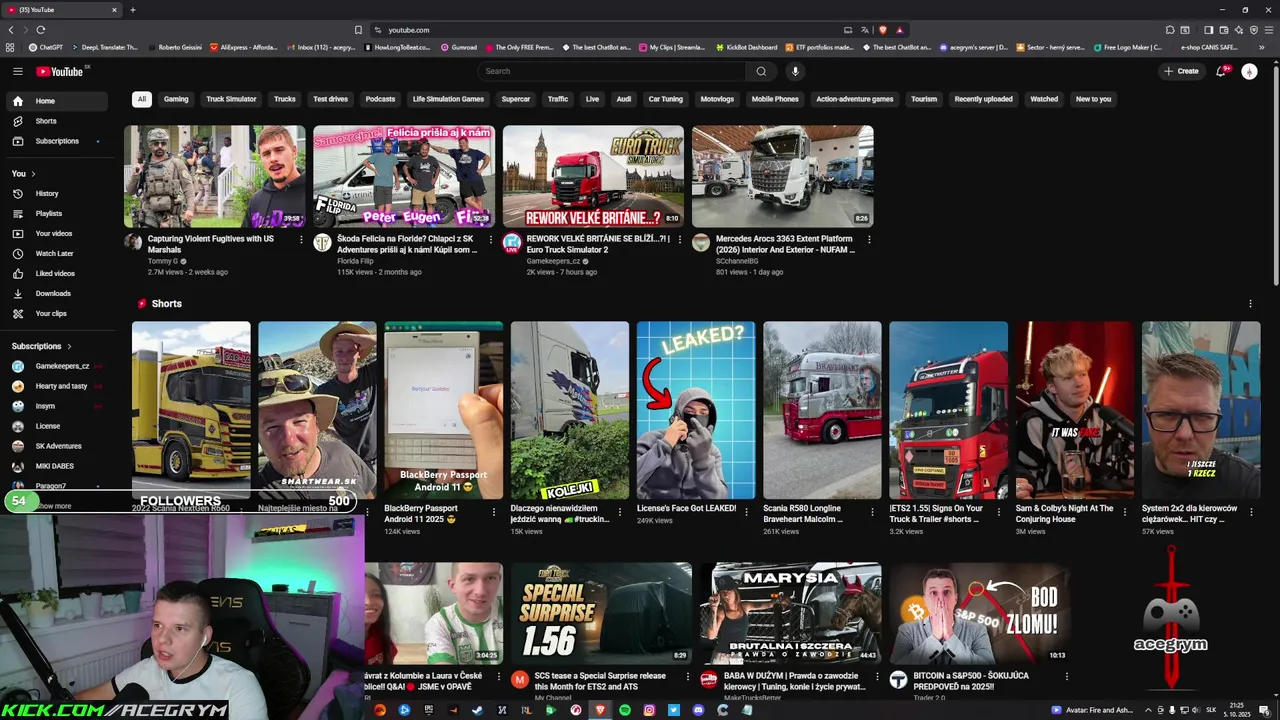Open options for Mercedes Arocs 3363 video
Screen dimensions: 1280x720
(x=869, y=240)
